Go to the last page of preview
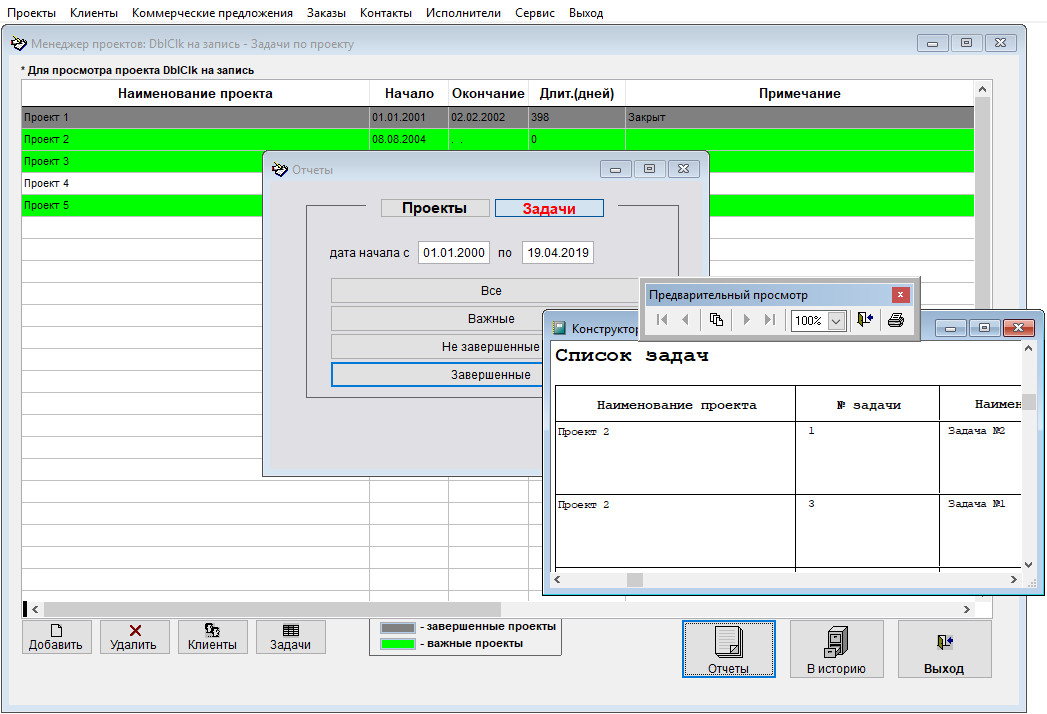This screenshot has height=714, width=1047. click(769, 320)
